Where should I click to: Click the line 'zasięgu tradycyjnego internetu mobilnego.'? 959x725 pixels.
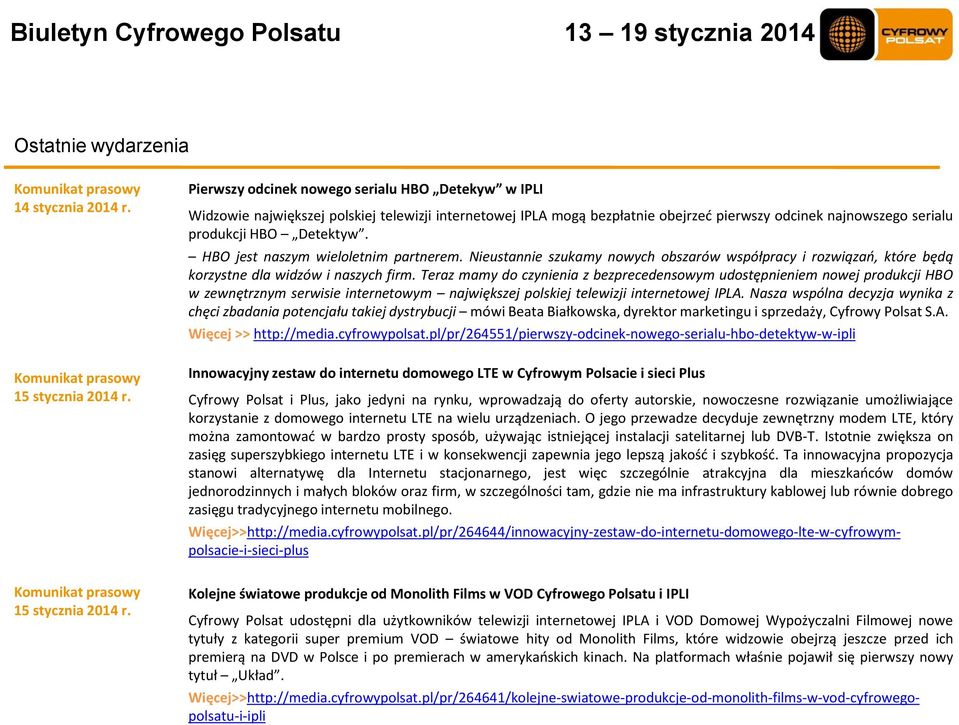tap(320, 510)
